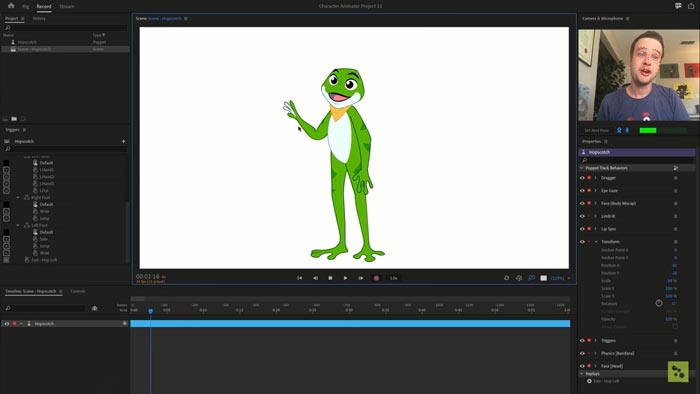Toggle camera input icon
This screenshot has height=394, width=700.
pos(619,130)
